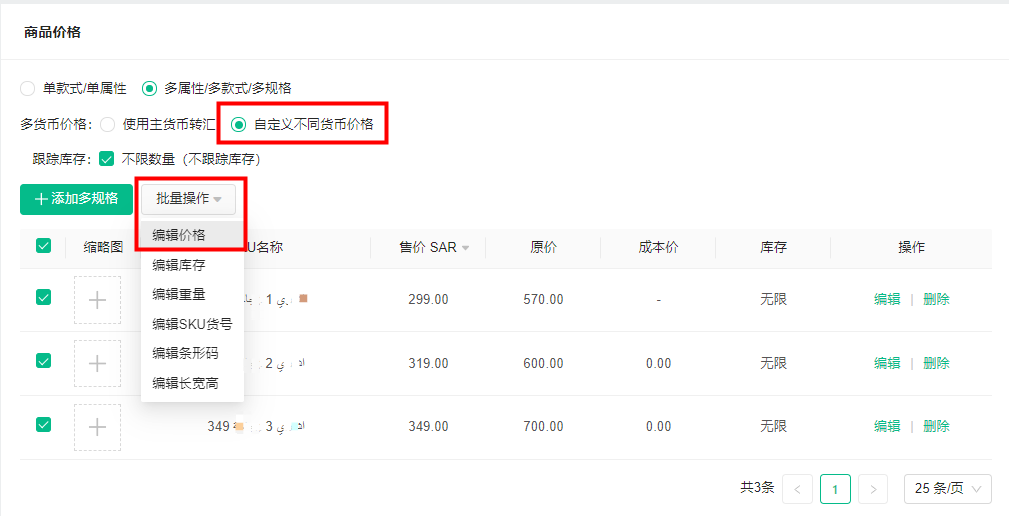Click 删除 link in the 349.00 row
This screenshot has width=1009, height=516.
coord(936,426)
